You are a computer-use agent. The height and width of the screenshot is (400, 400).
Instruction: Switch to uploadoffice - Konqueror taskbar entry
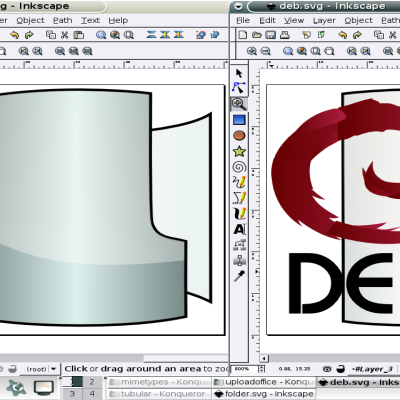264,382
